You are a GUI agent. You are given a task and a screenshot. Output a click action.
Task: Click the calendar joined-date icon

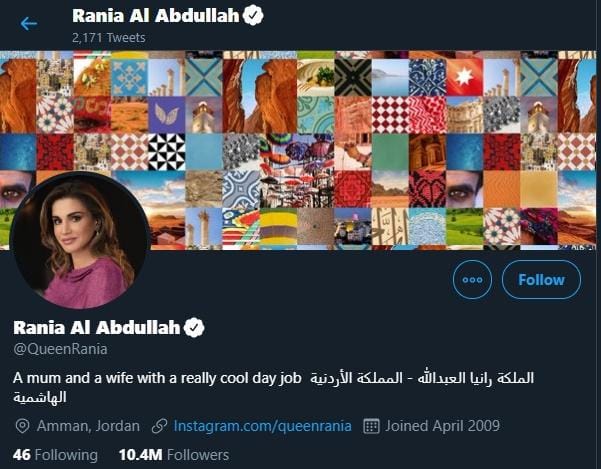371,426
